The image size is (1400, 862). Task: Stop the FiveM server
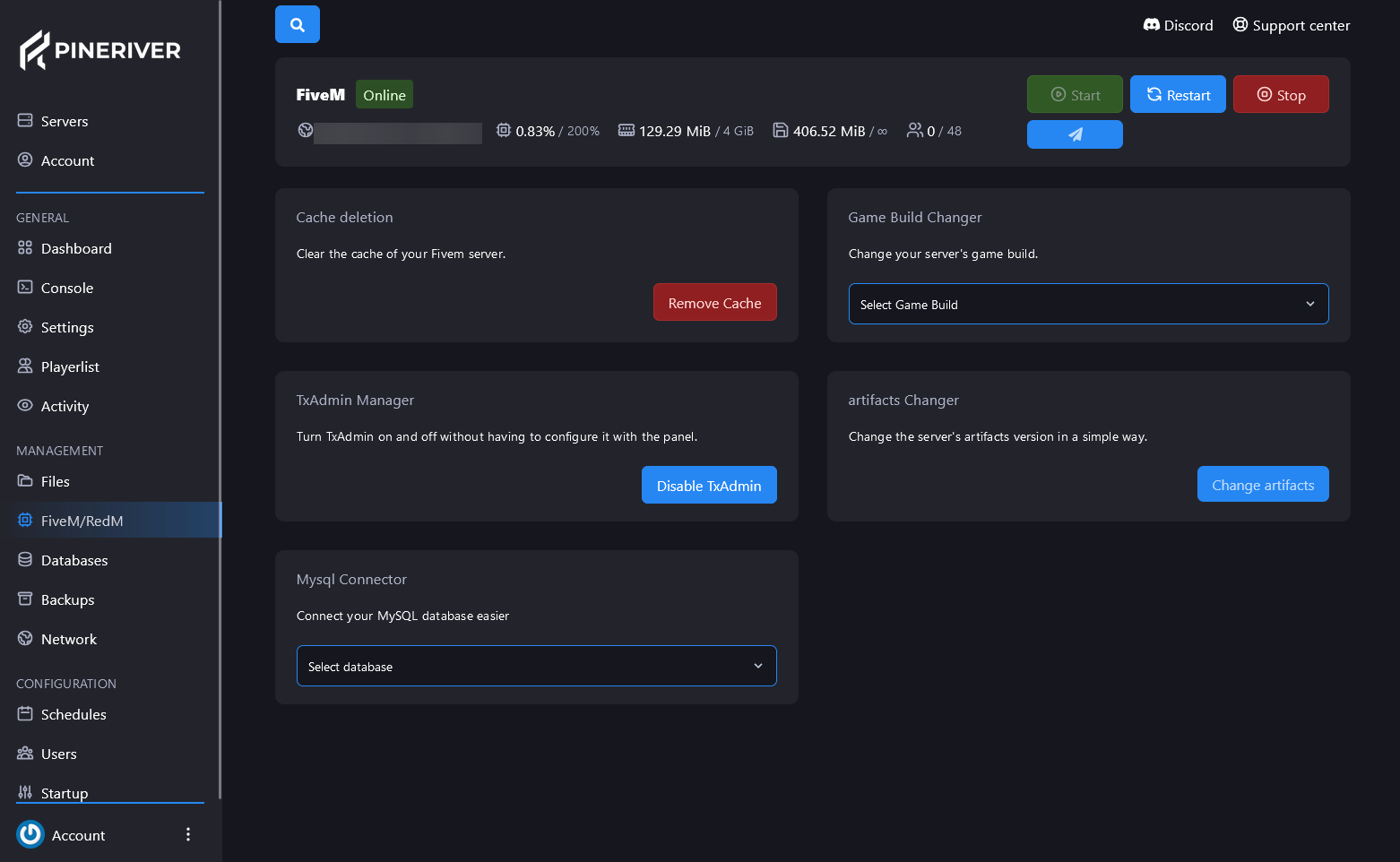coord(1281,94)
